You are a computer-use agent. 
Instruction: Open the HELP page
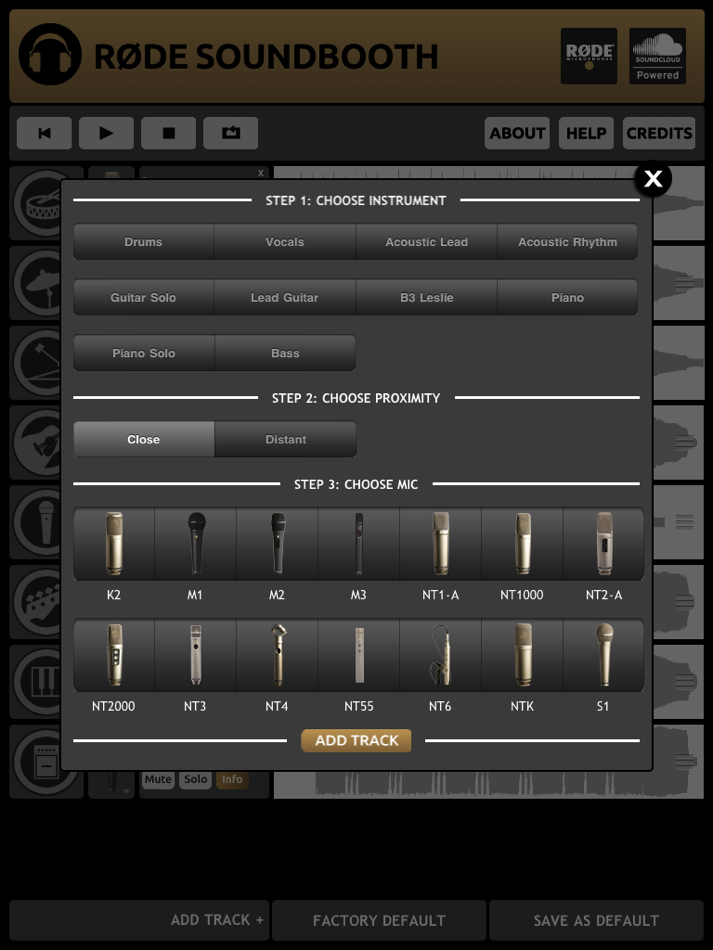click(x=586, y=133)
